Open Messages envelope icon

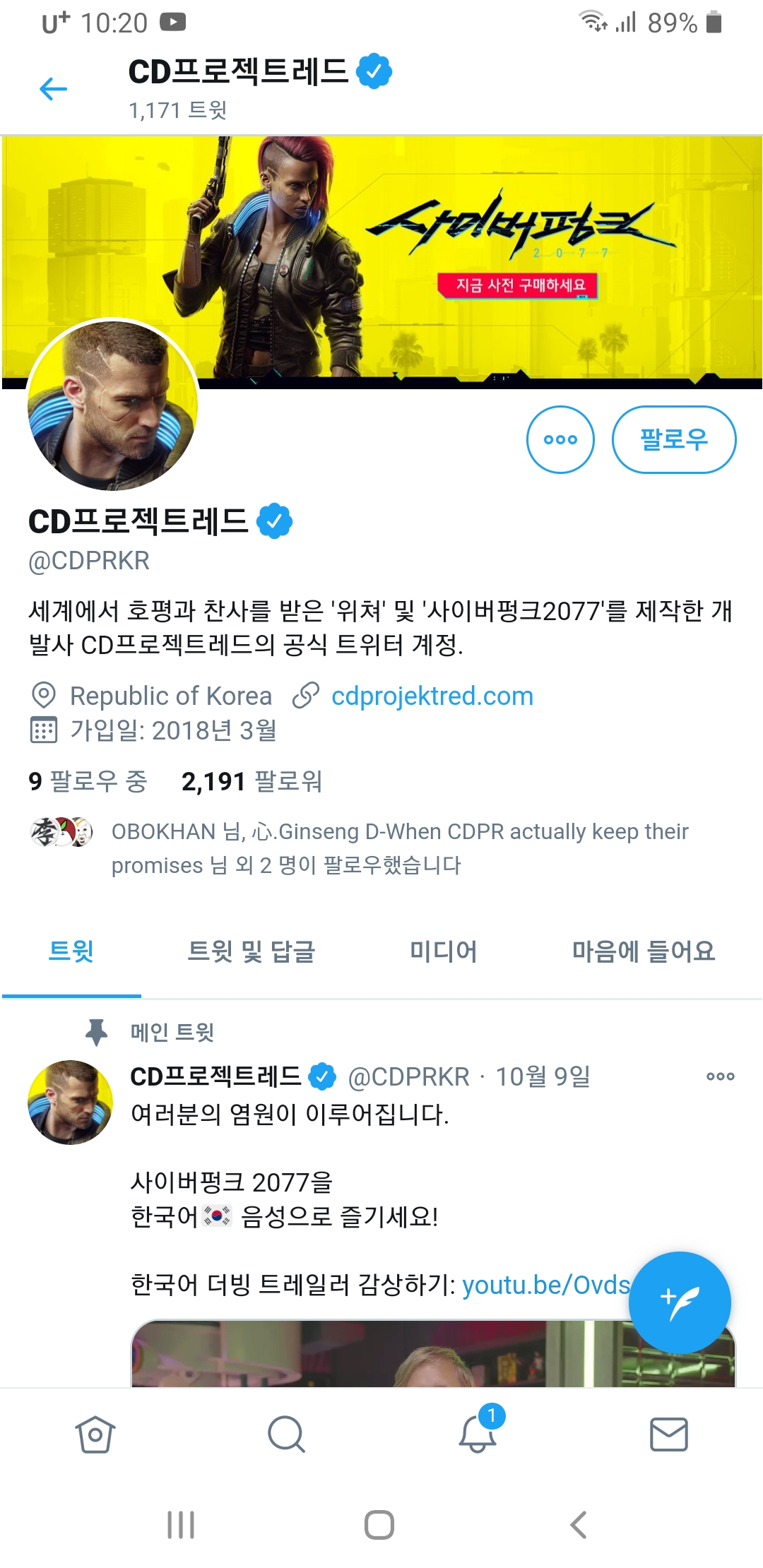(x=668, y=1435)
